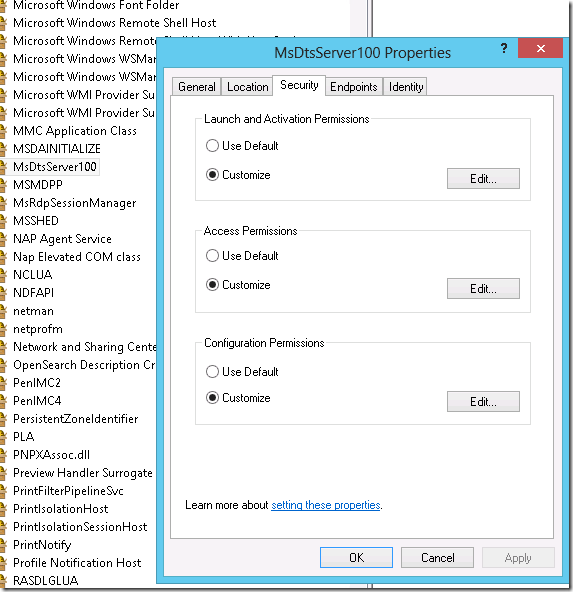Click the MSDAINITIALIZE component icon

point(3,149)
